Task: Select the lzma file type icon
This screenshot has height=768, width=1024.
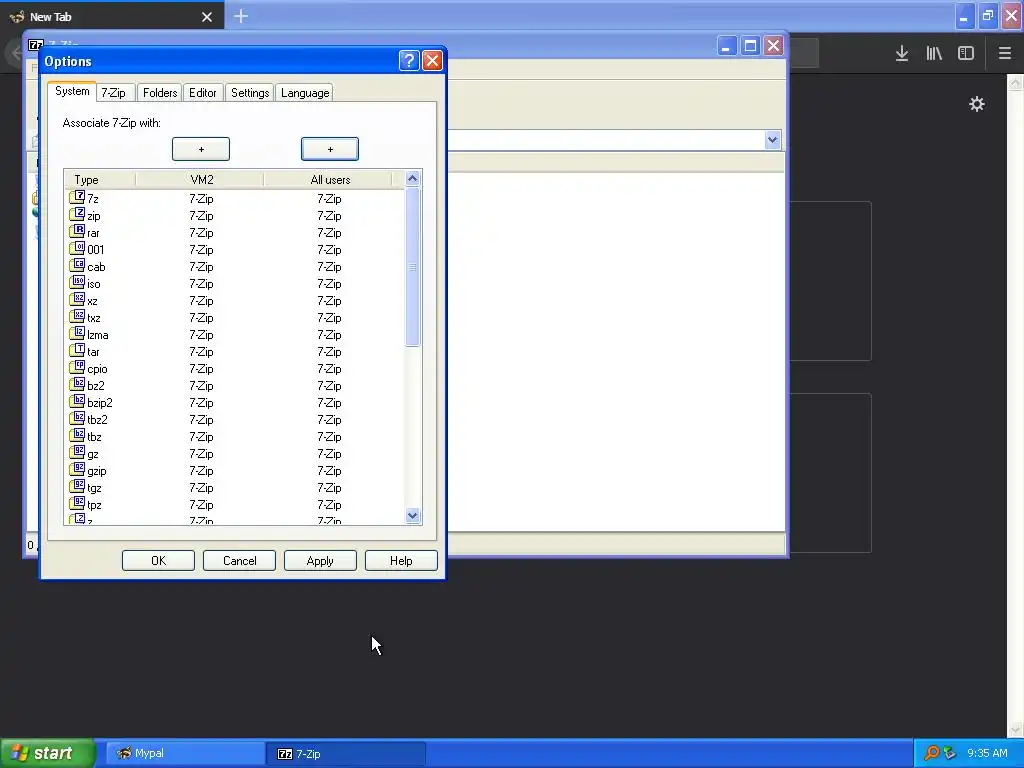Action: [77, 332]
